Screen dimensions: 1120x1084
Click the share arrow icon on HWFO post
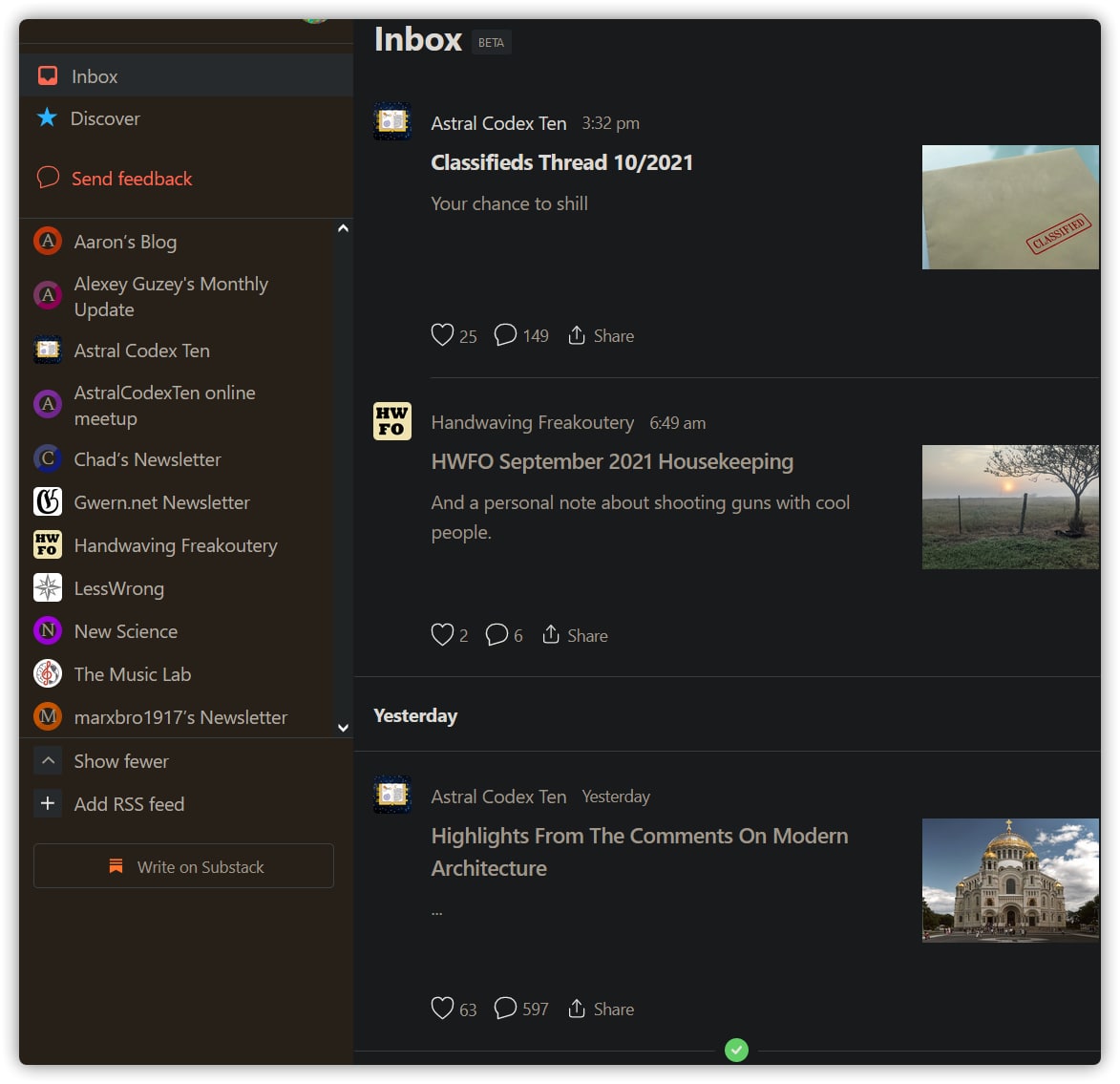pyautogui.click(x=550, y=634)
